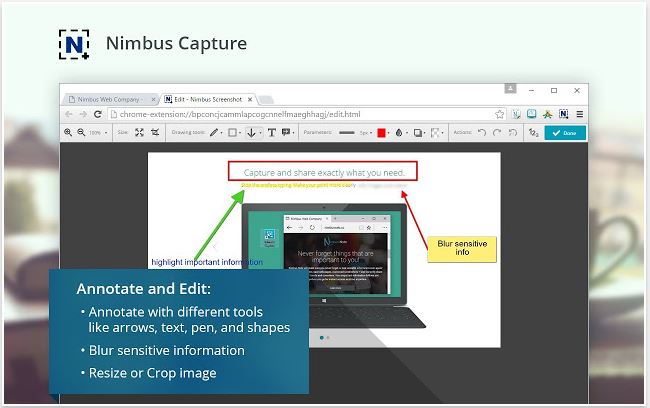The height and width of the screenshot is (408, 650).
Task: Undo the last action
Action: pos(482,132)
